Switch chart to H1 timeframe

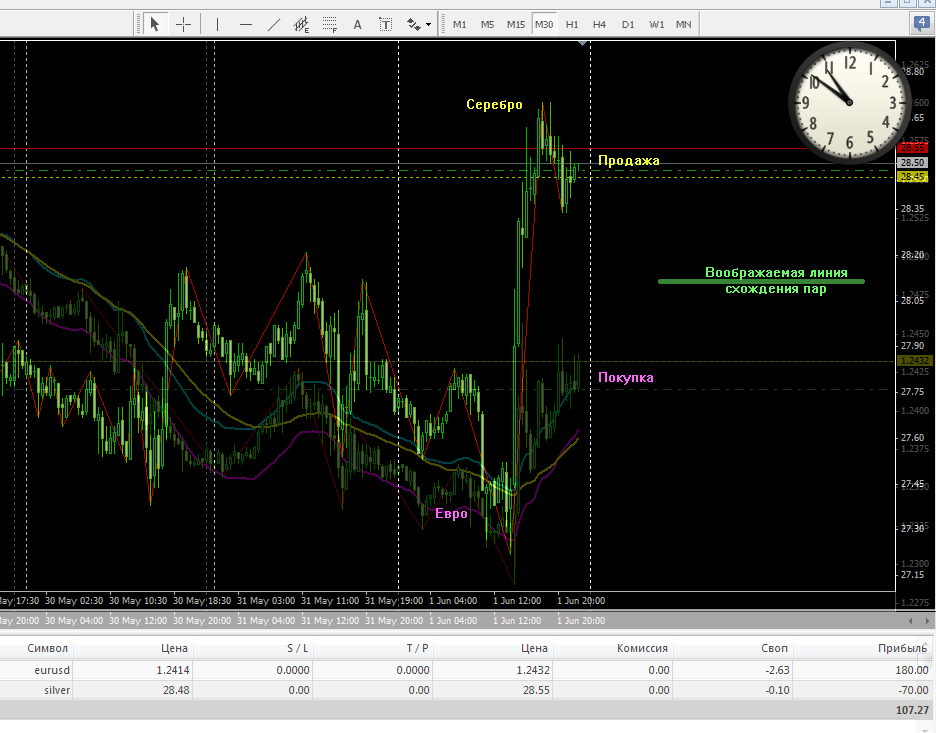572,24
